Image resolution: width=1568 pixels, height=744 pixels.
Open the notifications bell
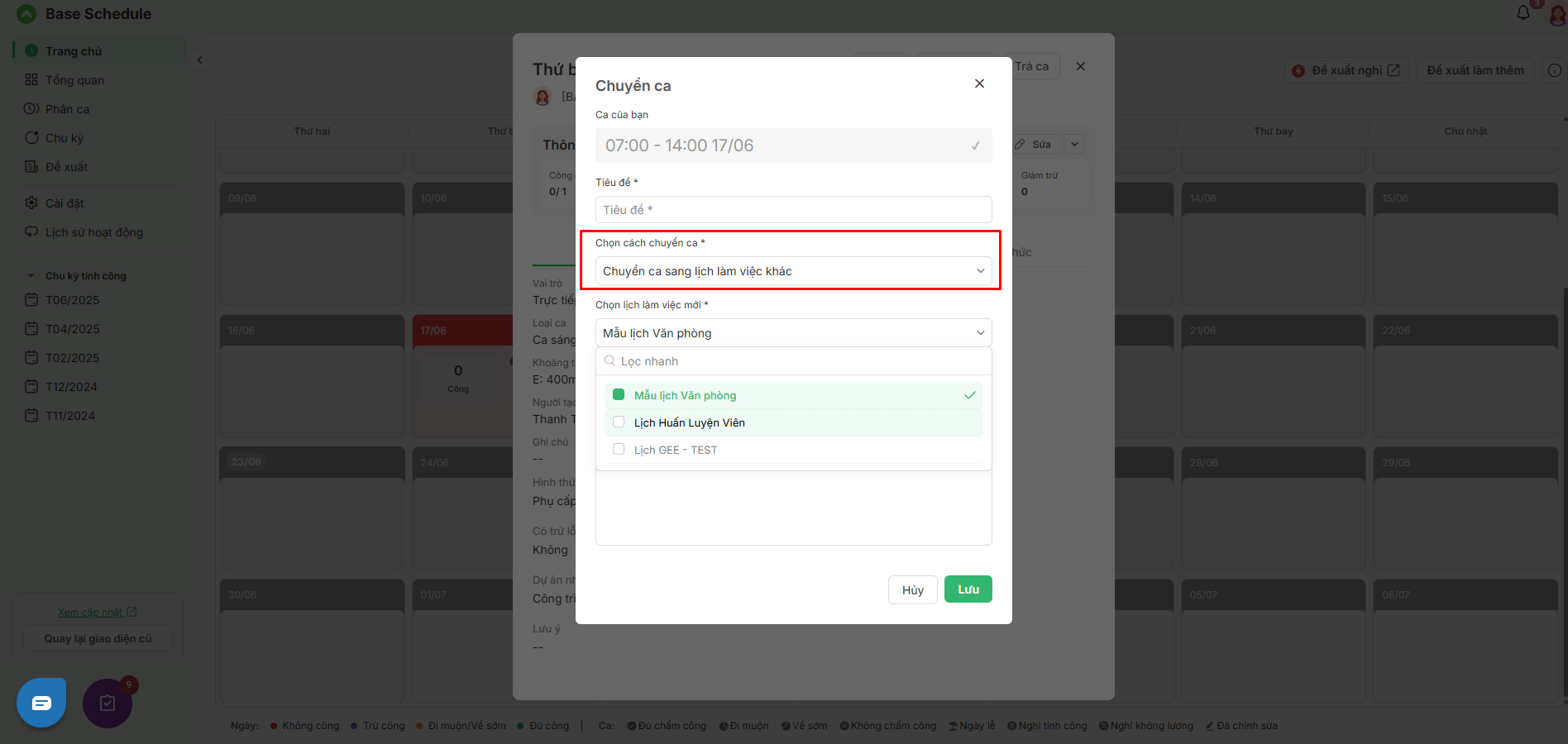1523,12
